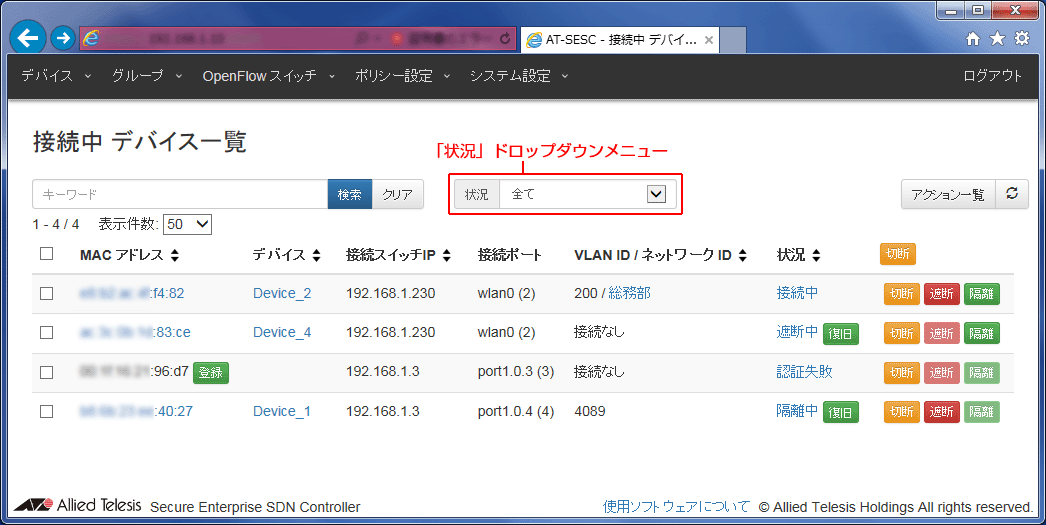This screenshot has height=525, width=1046.
Task: Click the reload icon beside アクション一覧
Action: click(x=1012, y=194)
